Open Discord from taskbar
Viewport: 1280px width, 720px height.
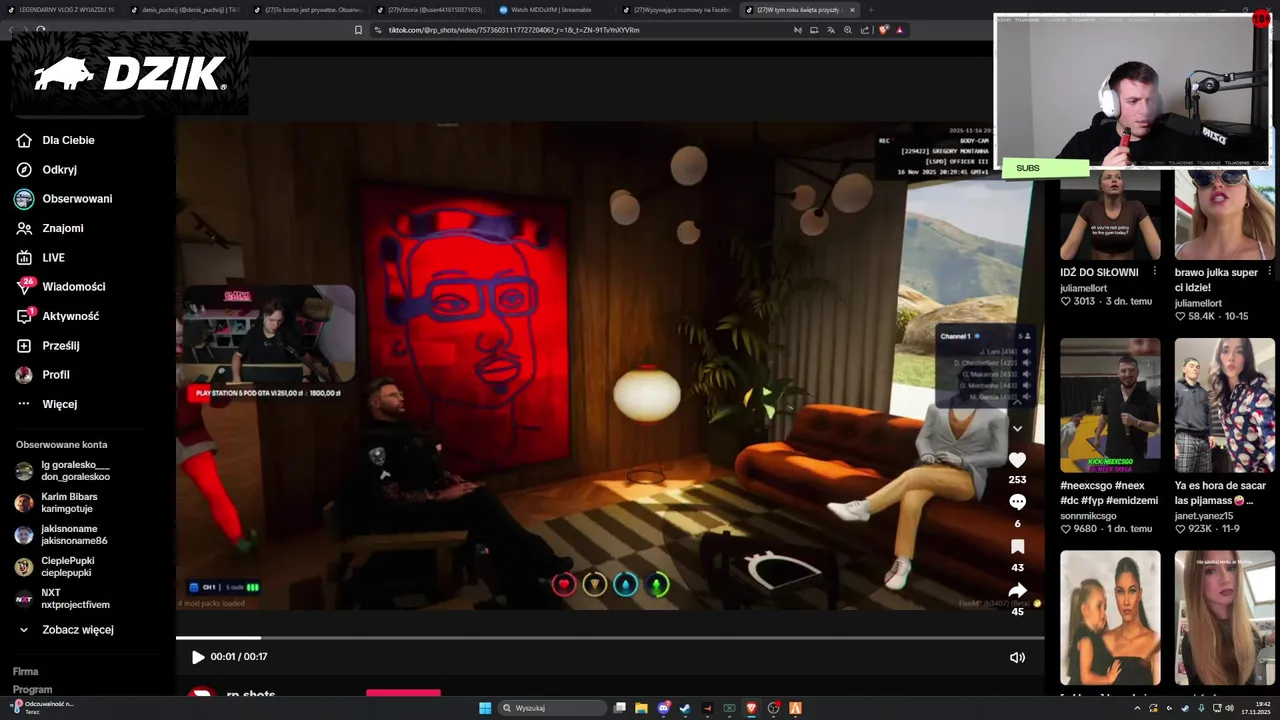(663, 708)
